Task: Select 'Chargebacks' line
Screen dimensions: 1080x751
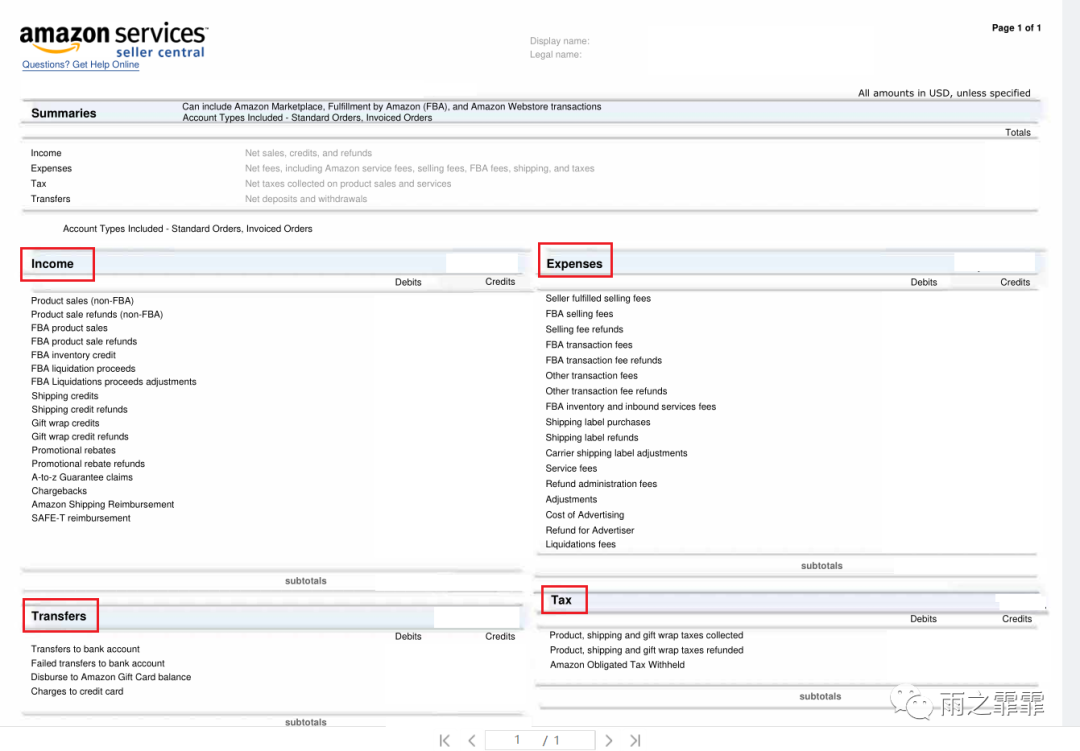Action: (x=59, y=491)
